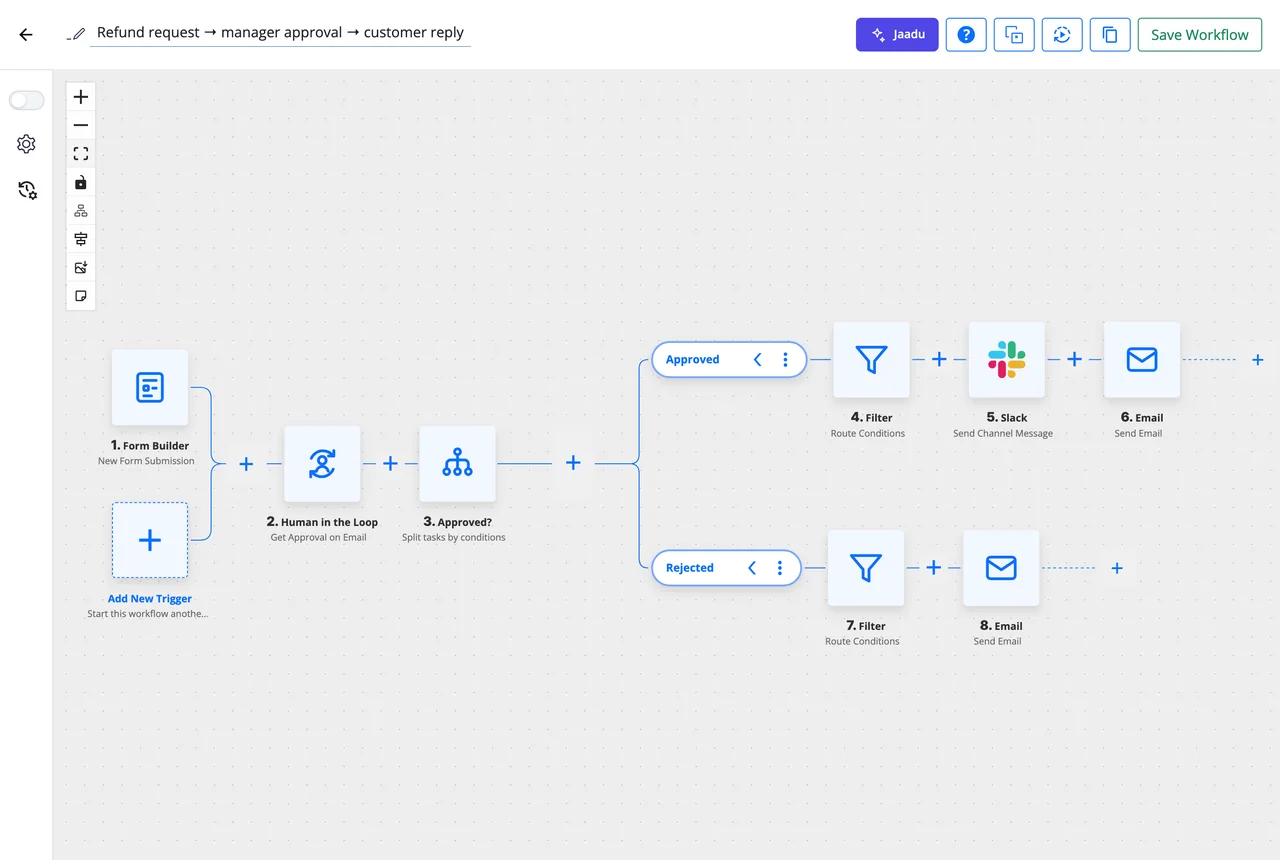Open Approved route three-dot menu
The image size is (1280, 860).
coord(786,359)
